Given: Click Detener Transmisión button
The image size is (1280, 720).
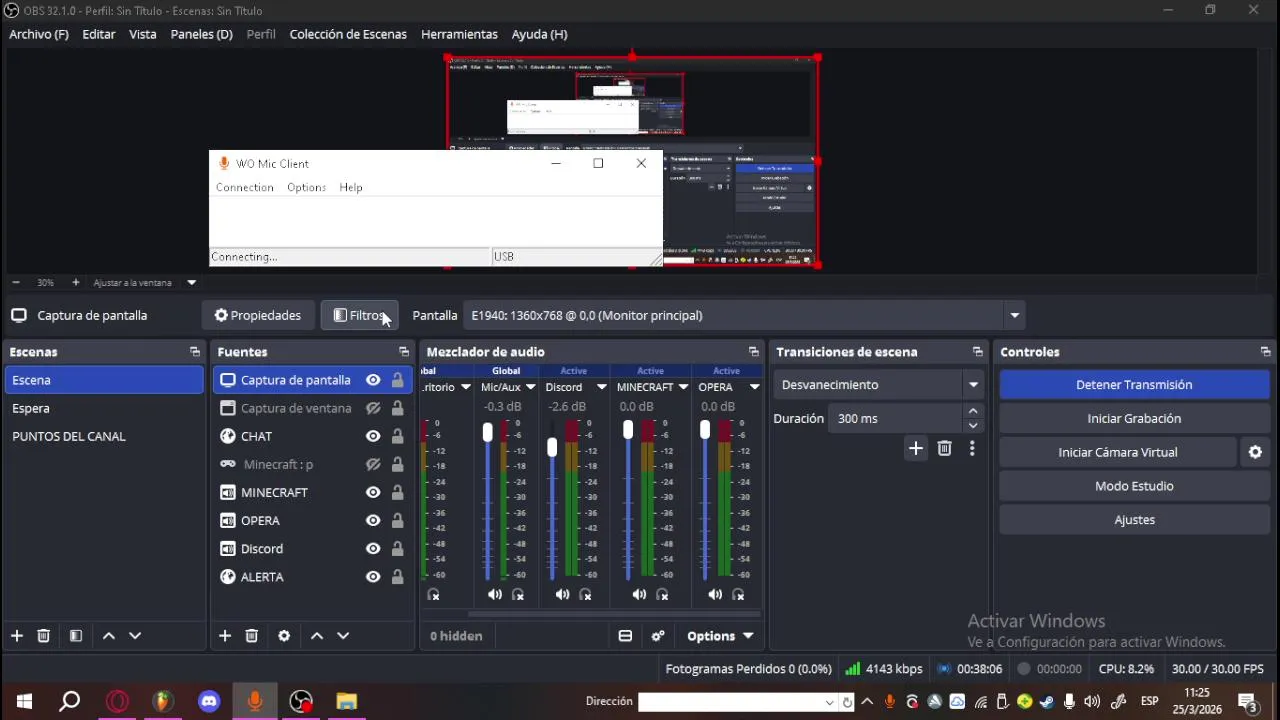Looking at the screenshot, I should (x=1134, y=384).
